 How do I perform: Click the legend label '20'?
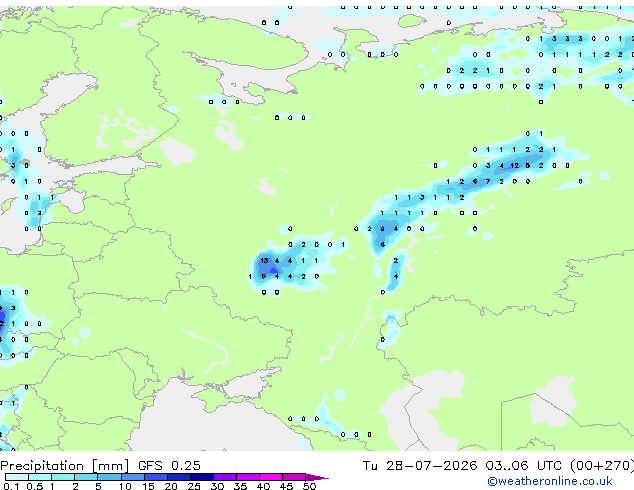(x=171, y=486)
